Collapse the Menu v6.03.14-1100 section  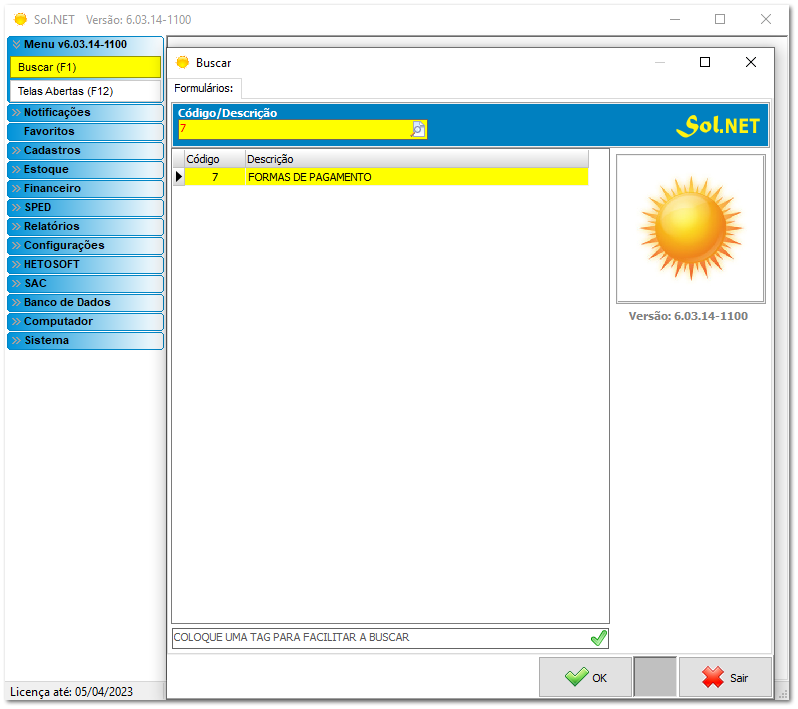86,44
